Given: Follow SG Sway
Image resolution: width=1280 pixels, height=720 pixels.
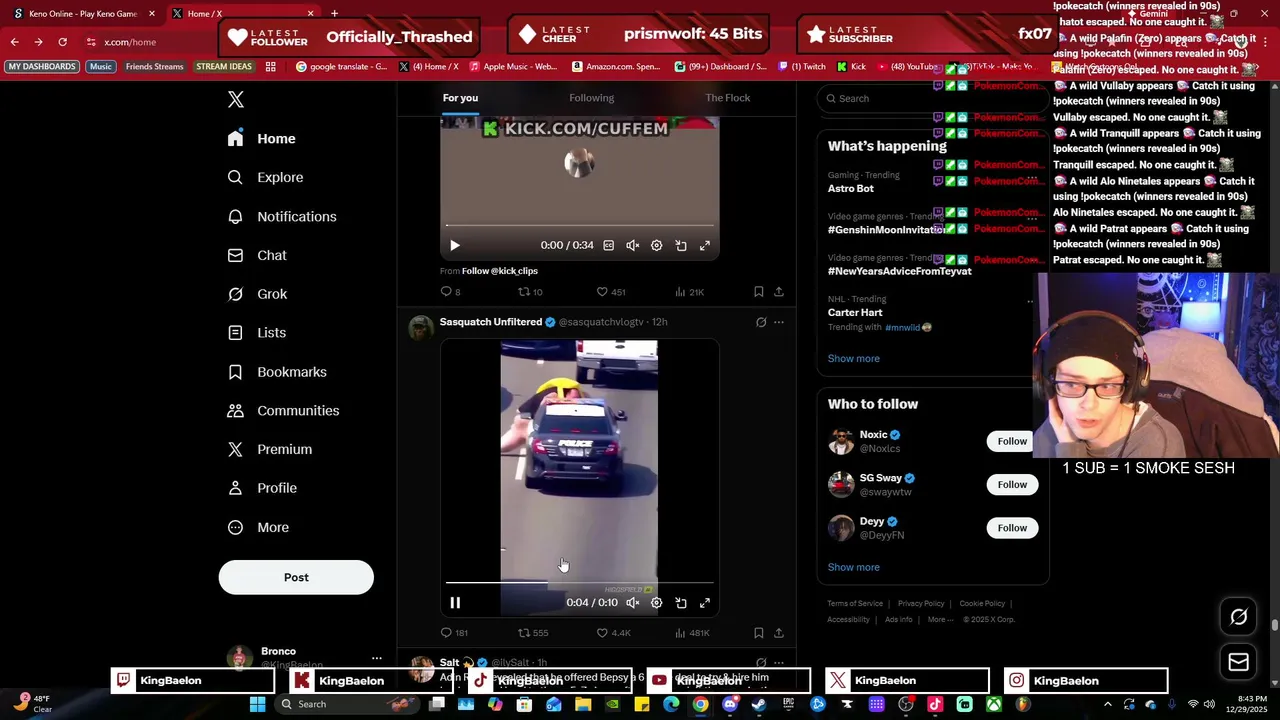Looking at the screenshot, I should (1012, 485).
